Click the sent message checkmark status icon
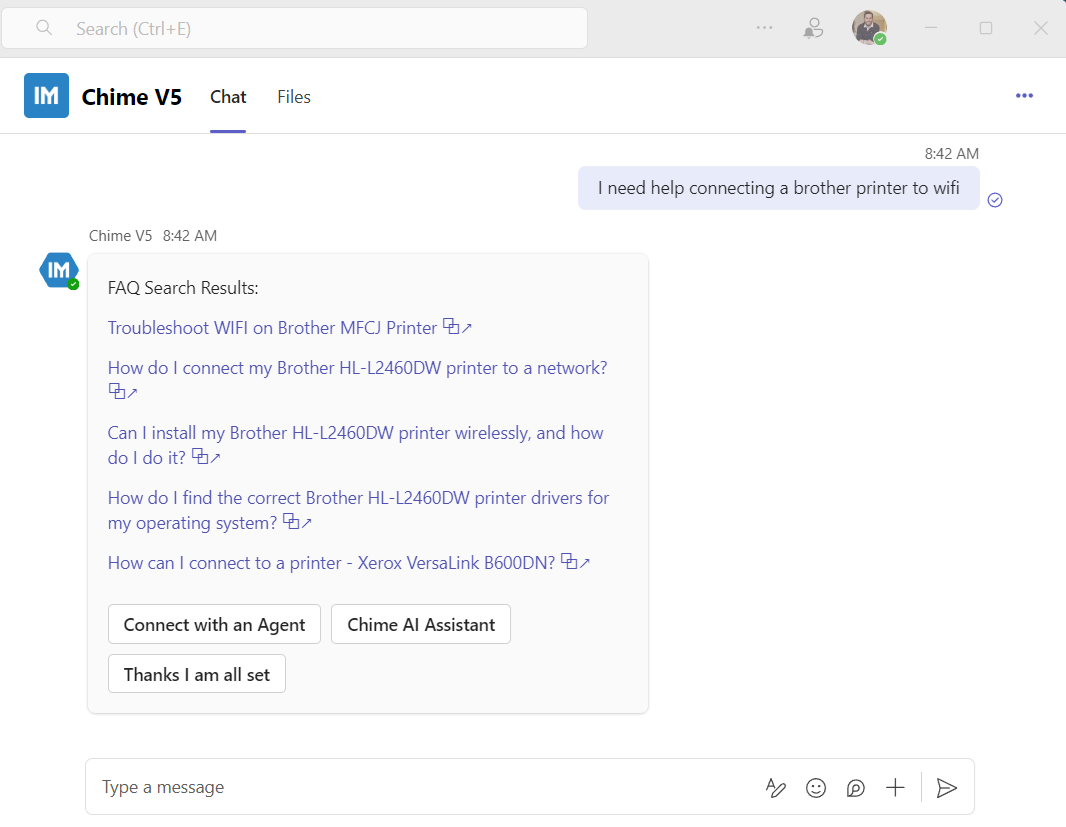This screenshot has height=827, width=1066. 995,200
